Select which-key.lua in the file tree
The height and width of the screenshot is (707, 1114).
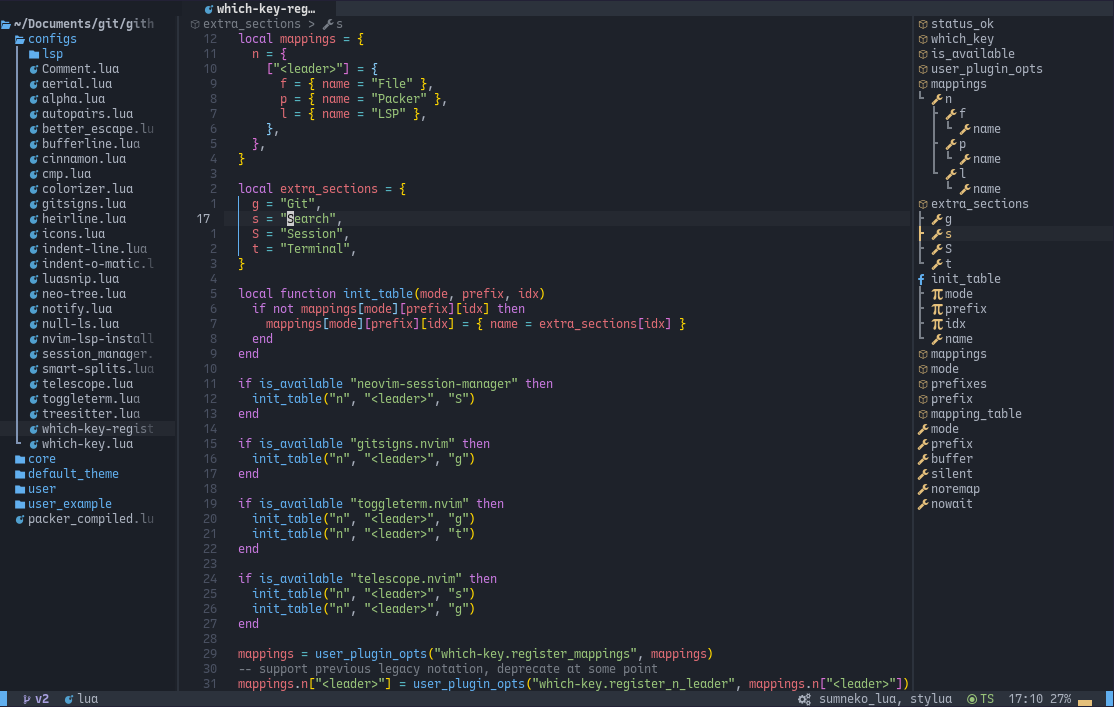[x=85, y=443]
